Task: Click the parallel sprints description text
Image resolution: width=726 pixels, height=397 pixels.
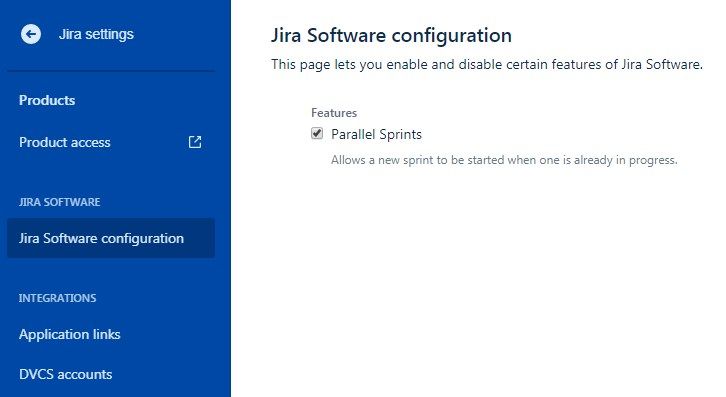Action: click(x=504, y=160)
